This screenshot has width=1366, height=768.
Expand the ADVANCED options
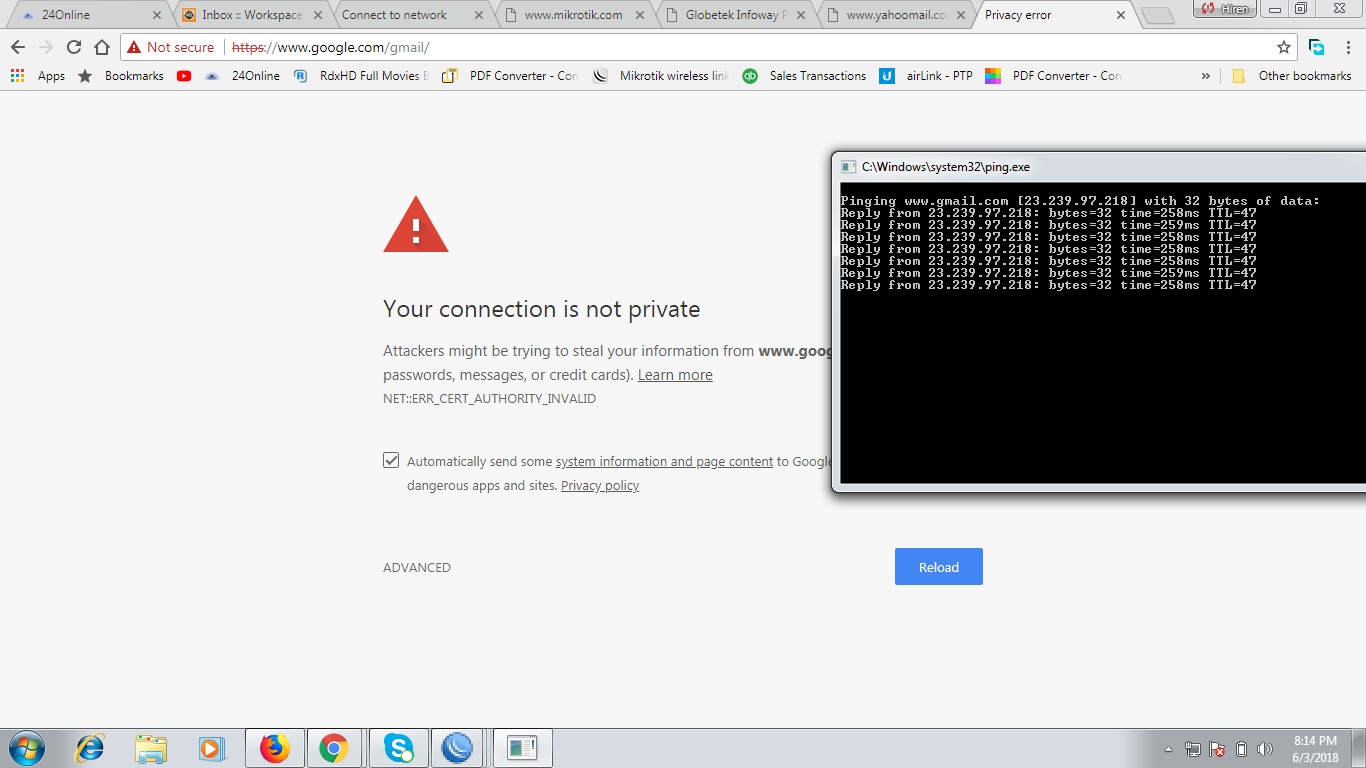tap(417, 567)
